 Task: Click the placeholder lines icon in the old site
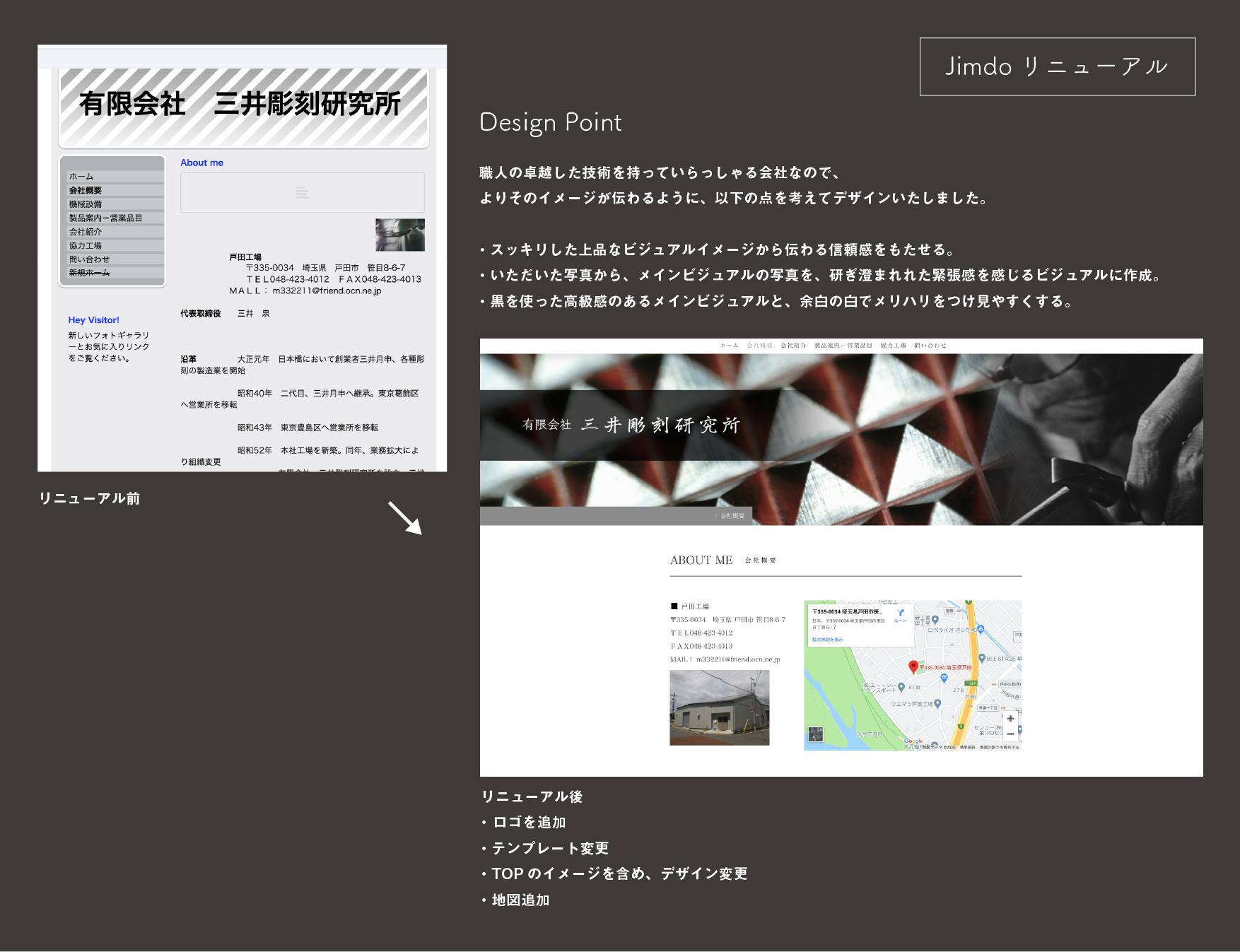point(302,192)
